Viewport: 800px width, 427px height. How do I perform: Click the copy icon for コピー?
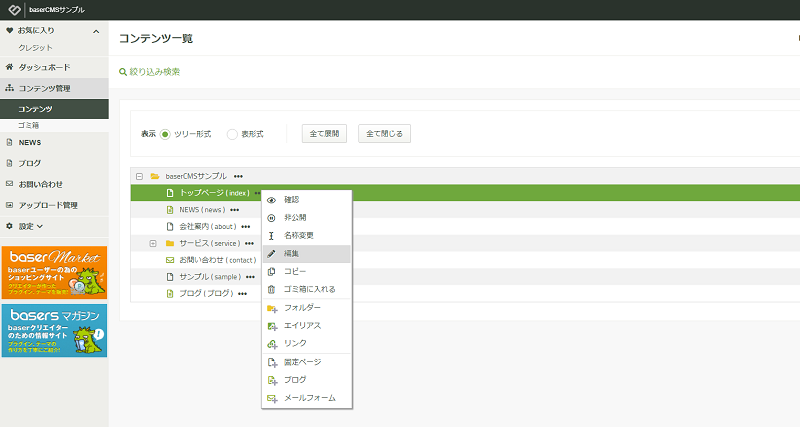click(x=271, y=271)
